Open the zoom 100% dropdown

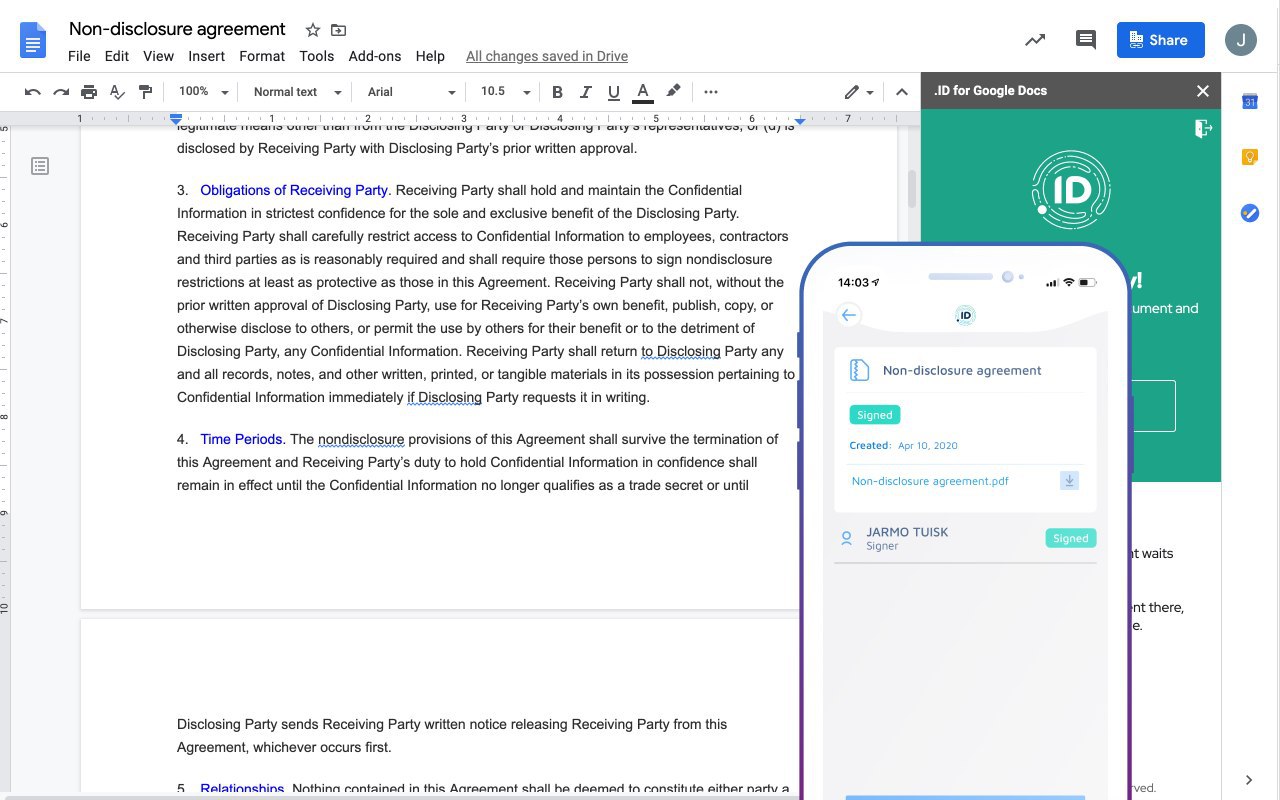pos(203,92)
